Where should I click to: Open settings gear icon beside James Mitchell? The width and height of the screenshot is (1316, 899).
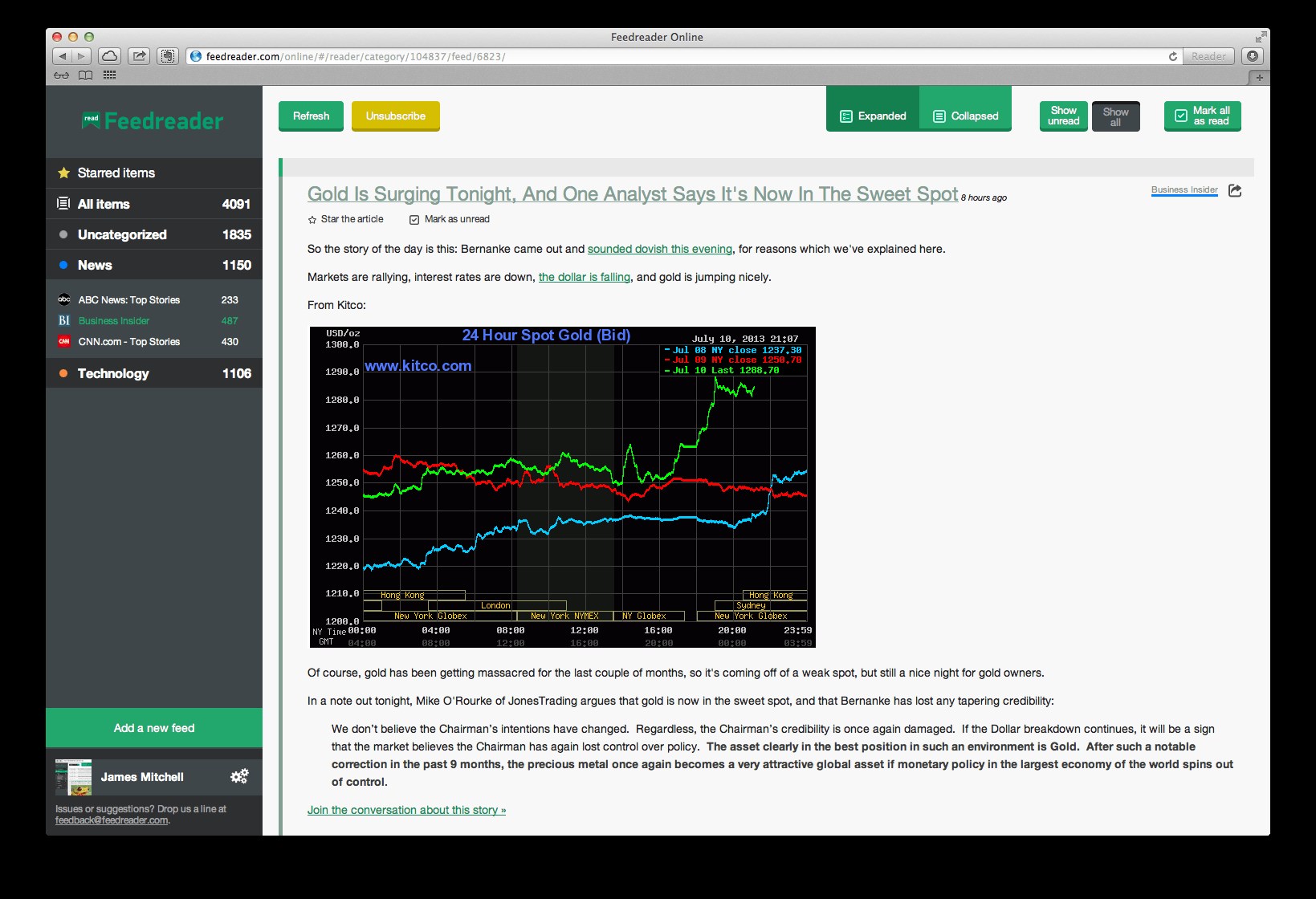pyautogui.click(x=239, y=776)
